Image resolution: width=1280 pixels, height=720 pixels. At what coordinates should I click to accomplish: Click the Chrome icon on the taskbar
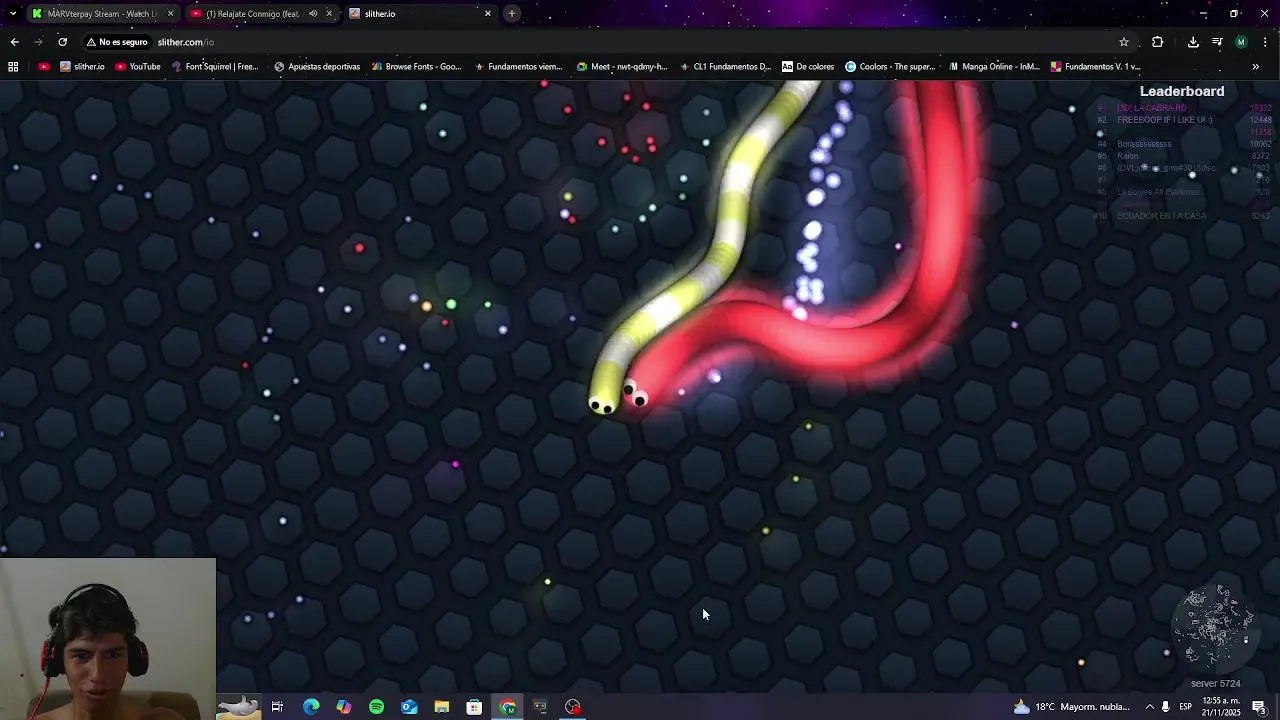[x=508, y=707]
